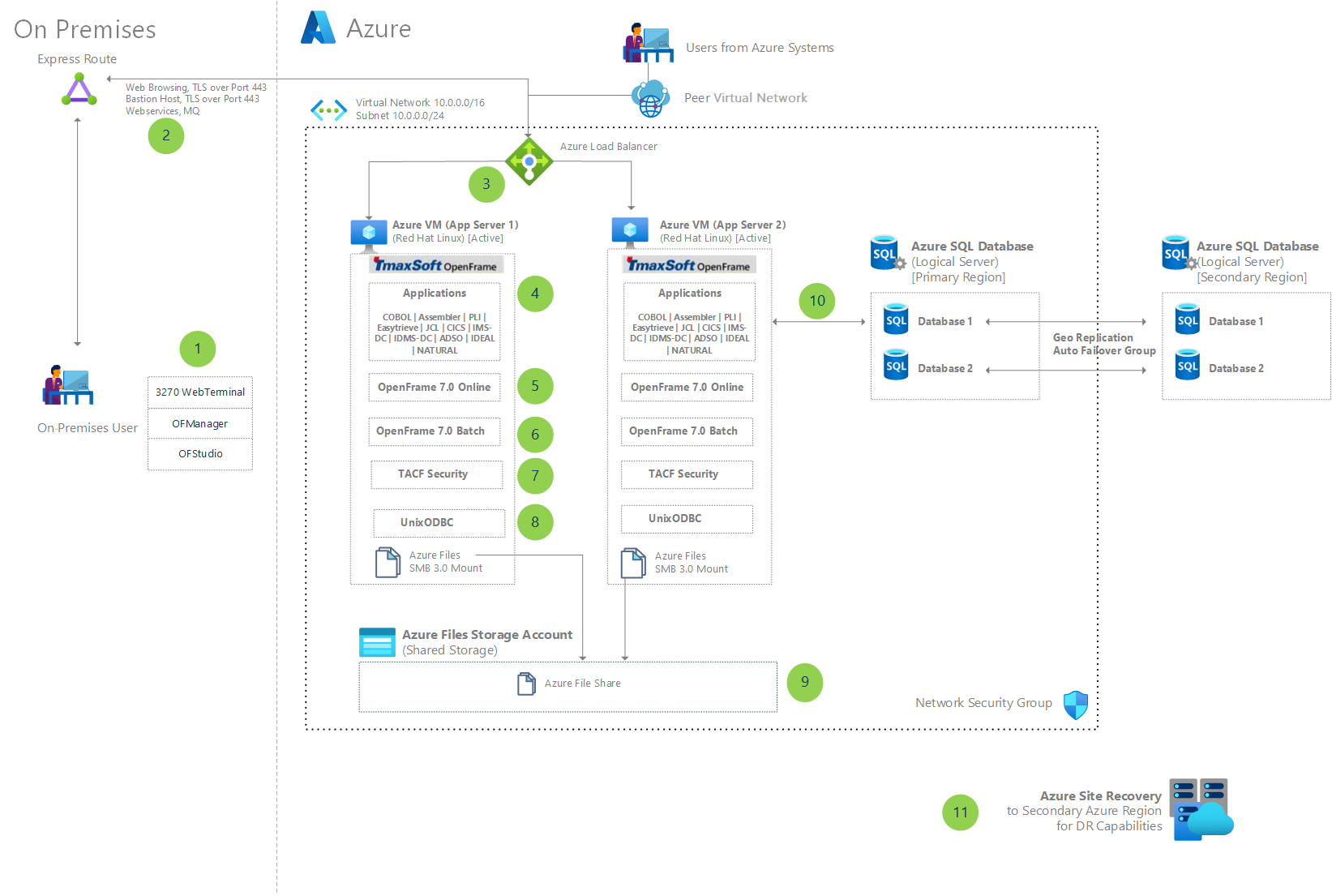The image size is (1332, 896).
Task: Select the green circle numbered 9
Action: pos(805,682)
